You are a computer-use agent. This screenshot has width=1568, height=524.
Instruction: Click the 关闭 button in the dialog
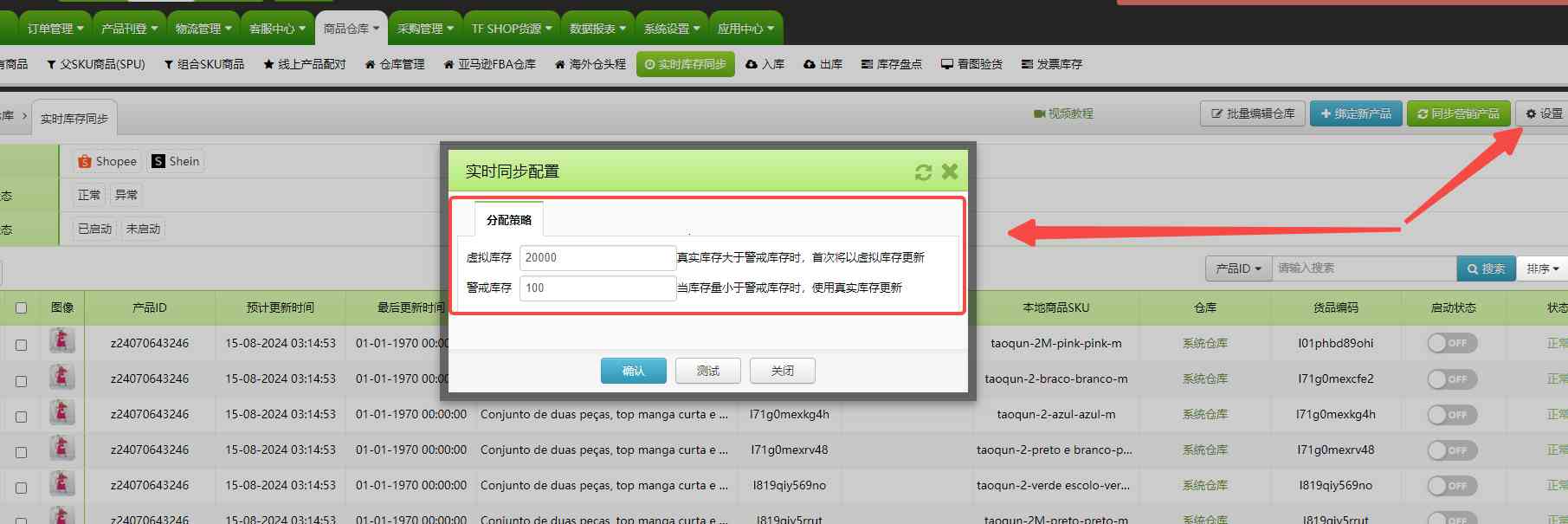pyautogui.click(x=783, y=371)
